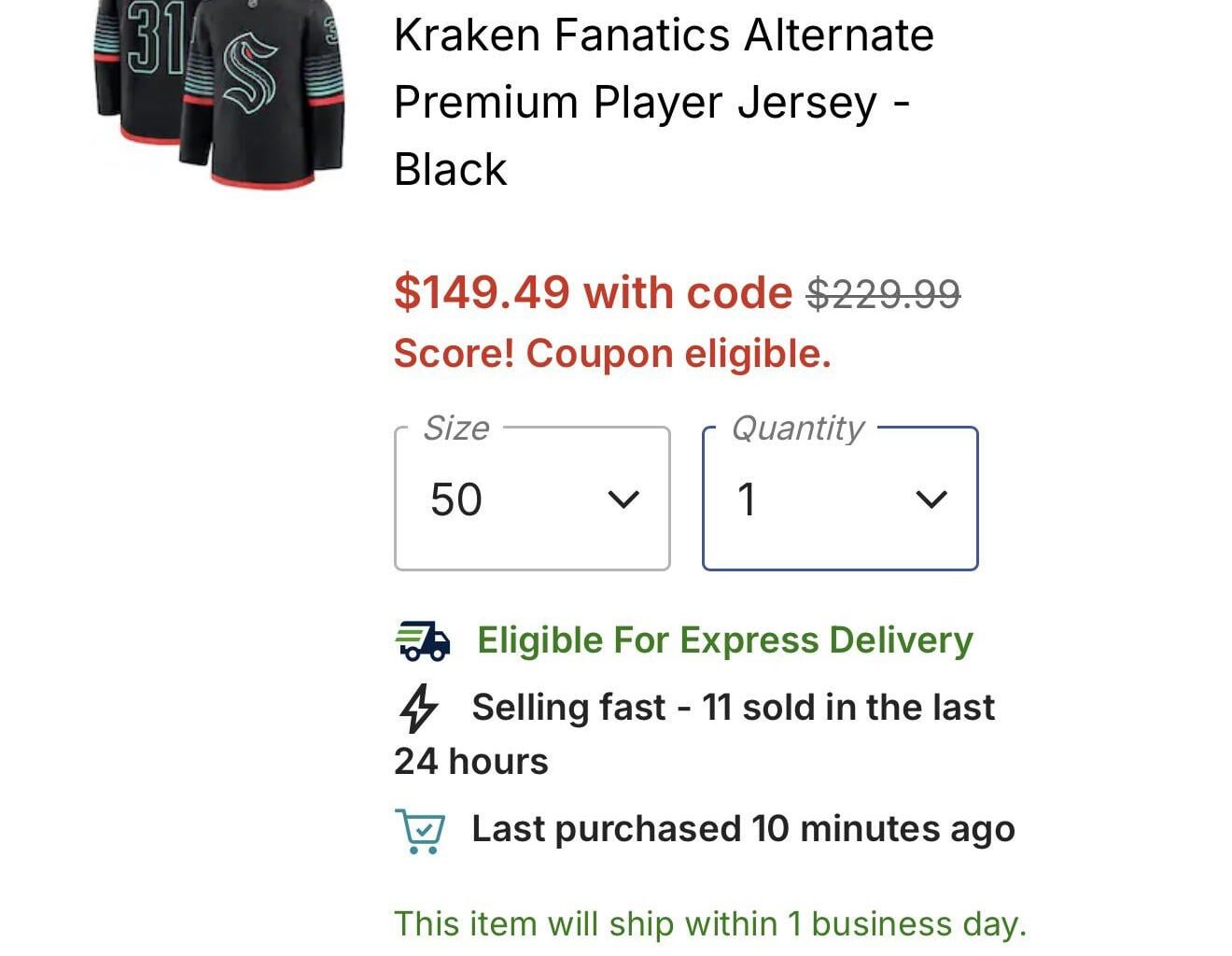Click the Kraken S logo on jersey

coord(250,73)
